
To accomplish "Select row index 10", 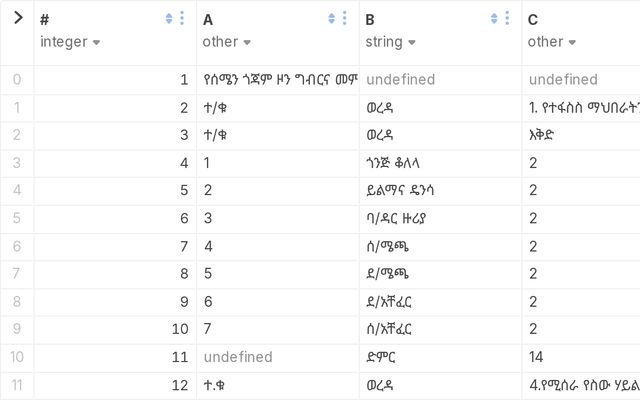I will click(16, 357).
